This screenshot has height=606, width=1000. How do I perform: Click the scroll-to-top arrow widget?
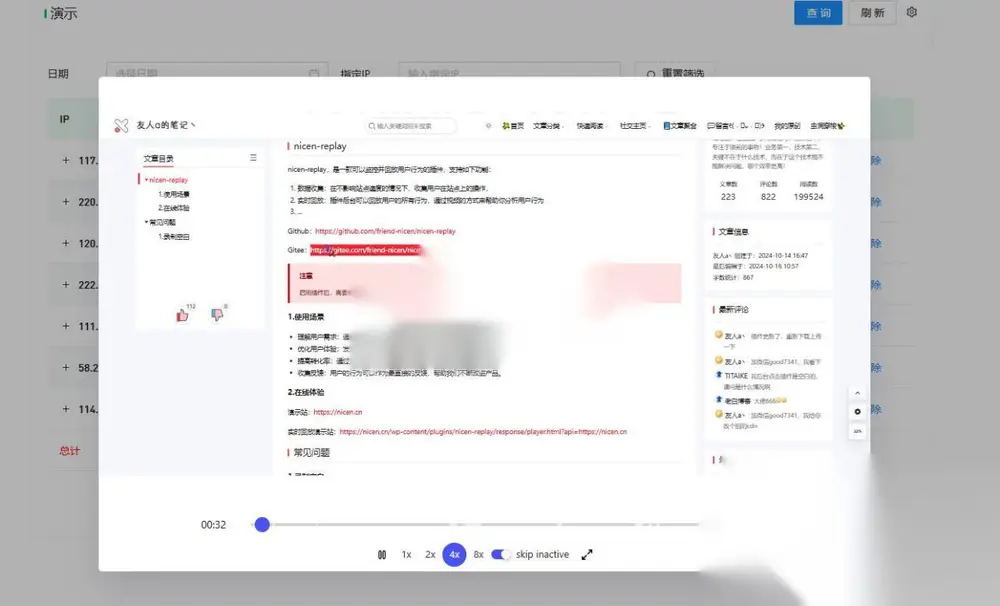click(857, 393)
